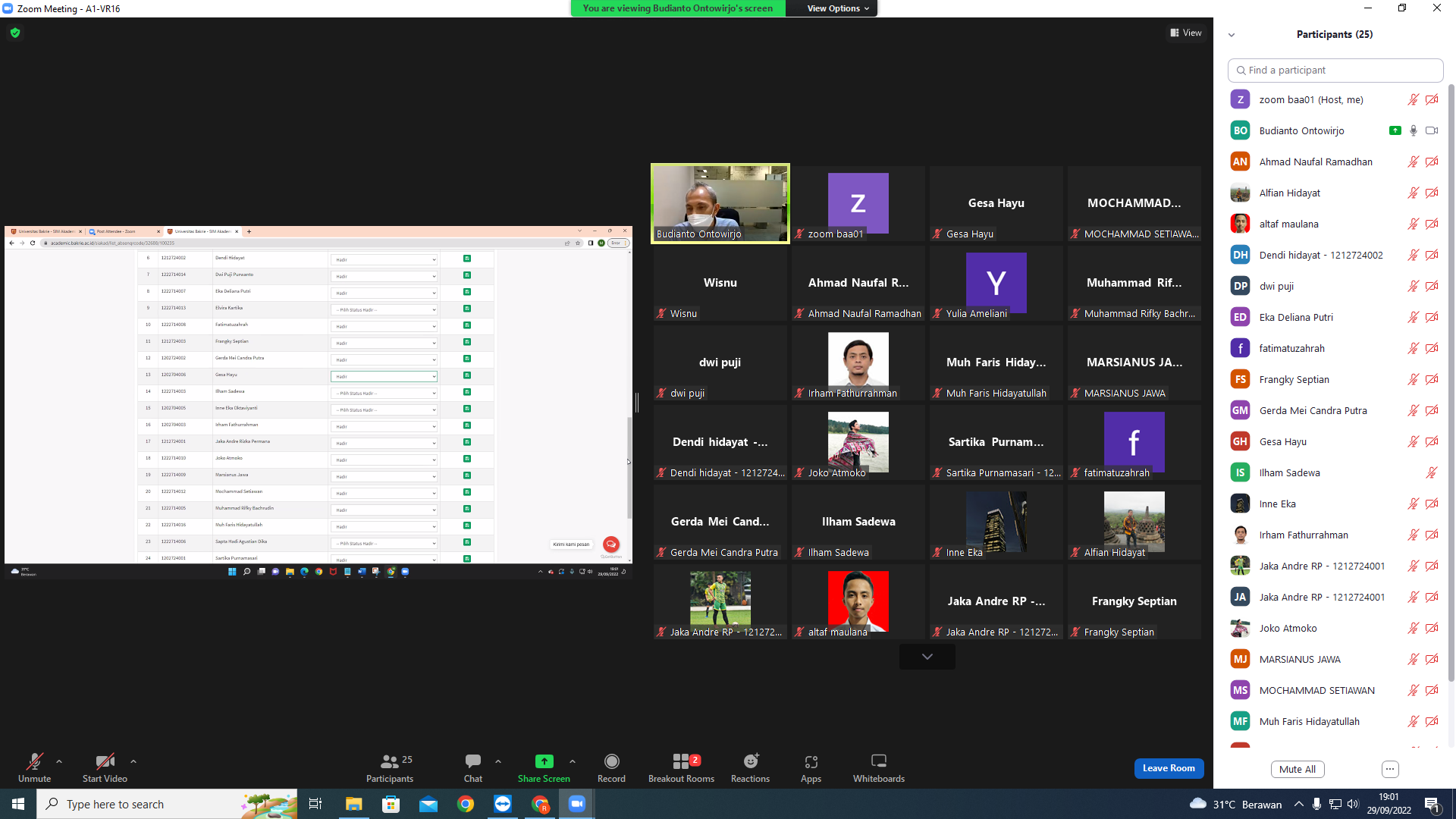Click the Windows search box on the taskbar
Image resolution: width=1456 pixels, height=819 pixels.
click(167, 804)
